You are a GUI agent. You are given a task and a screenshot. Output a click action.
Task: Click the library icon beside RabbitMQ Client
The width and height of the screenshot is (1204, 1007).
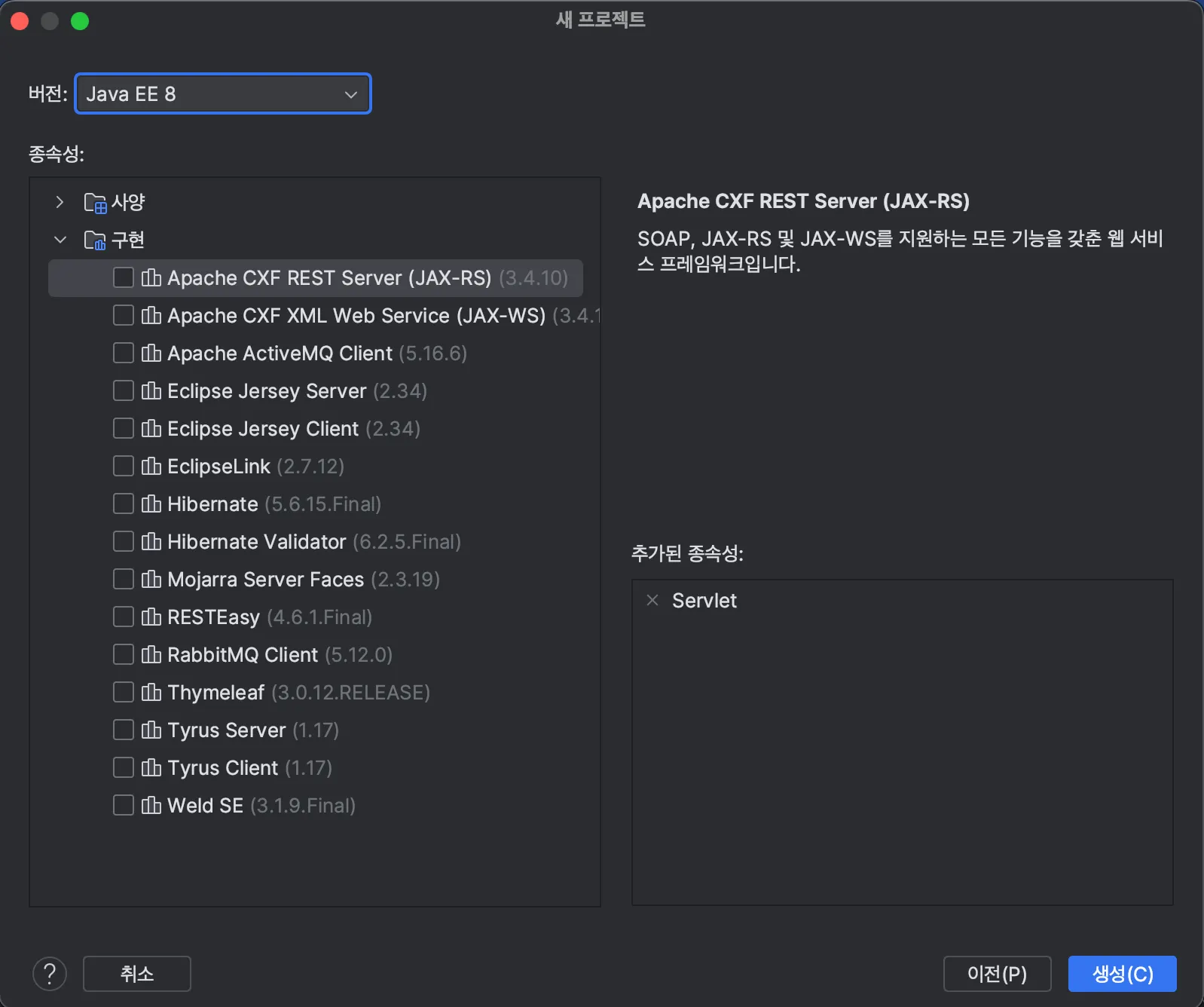(151, 655)
